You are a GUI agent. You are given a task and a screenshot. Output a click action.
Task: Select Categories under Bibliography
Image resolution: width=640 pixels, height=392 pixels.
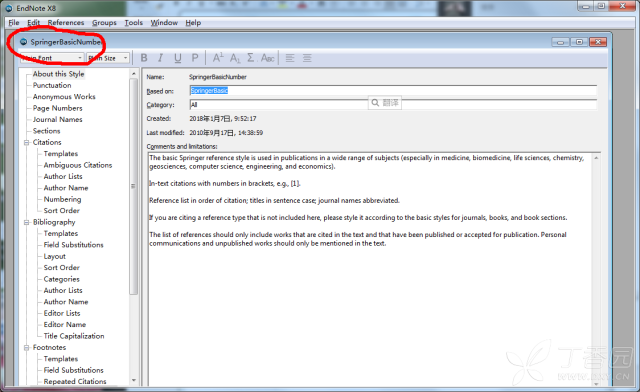[x=62, y=279]
